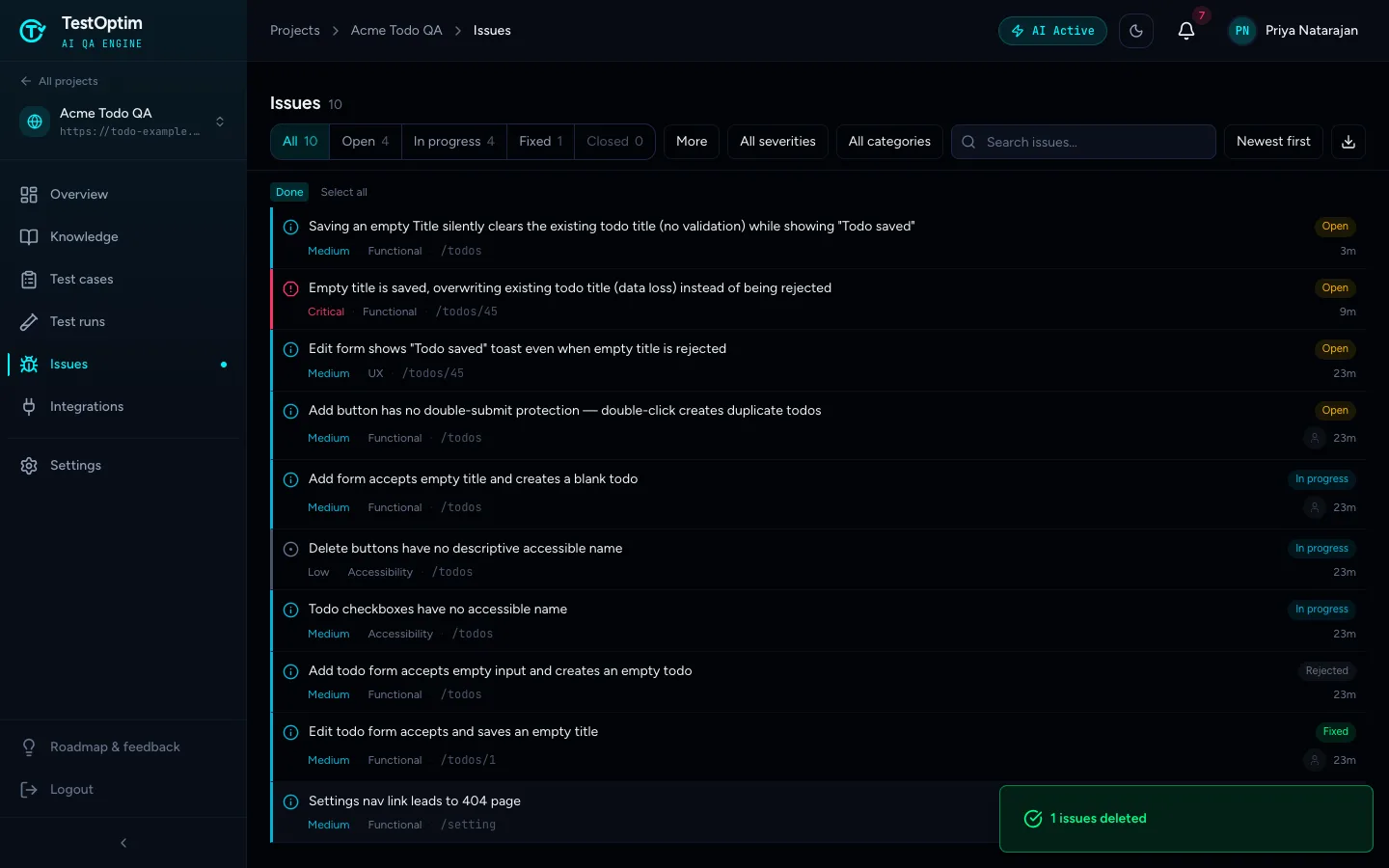Select the Todo checkboxes accessible name issue

coord(818,621)
